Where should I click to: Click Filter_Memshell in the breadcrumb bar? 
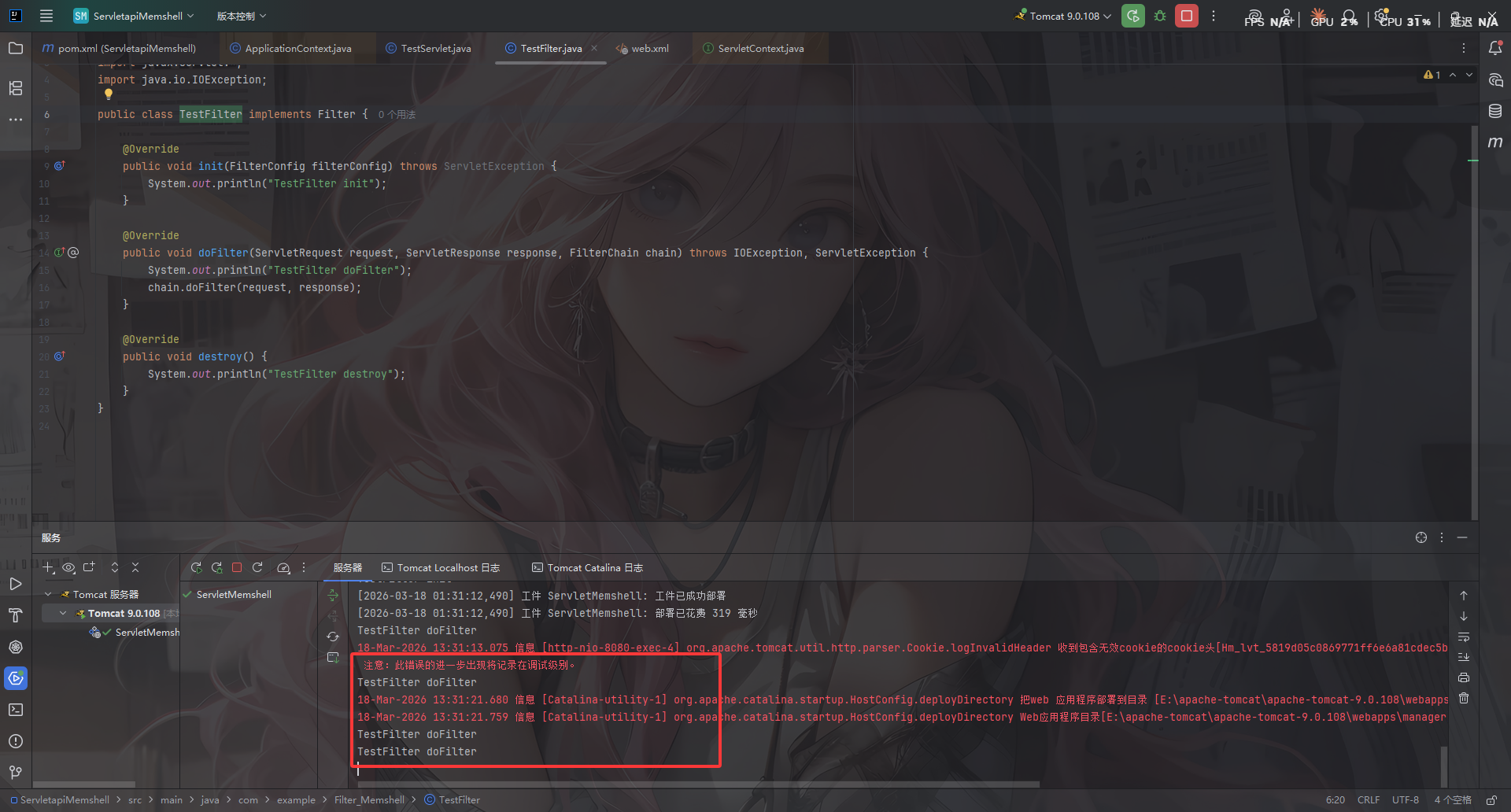tap(369, 799)
